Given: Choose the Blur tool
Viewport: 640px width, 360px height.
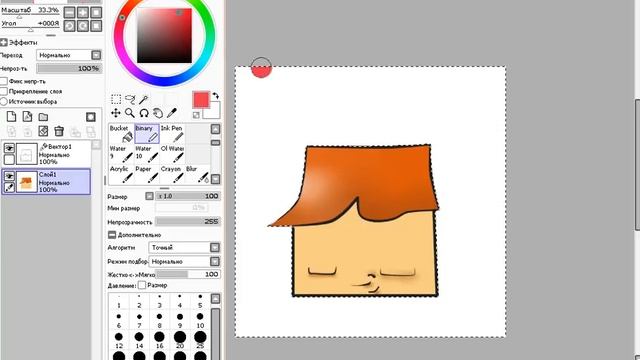Looking at the screenshot, I should [x=198, y=174].
